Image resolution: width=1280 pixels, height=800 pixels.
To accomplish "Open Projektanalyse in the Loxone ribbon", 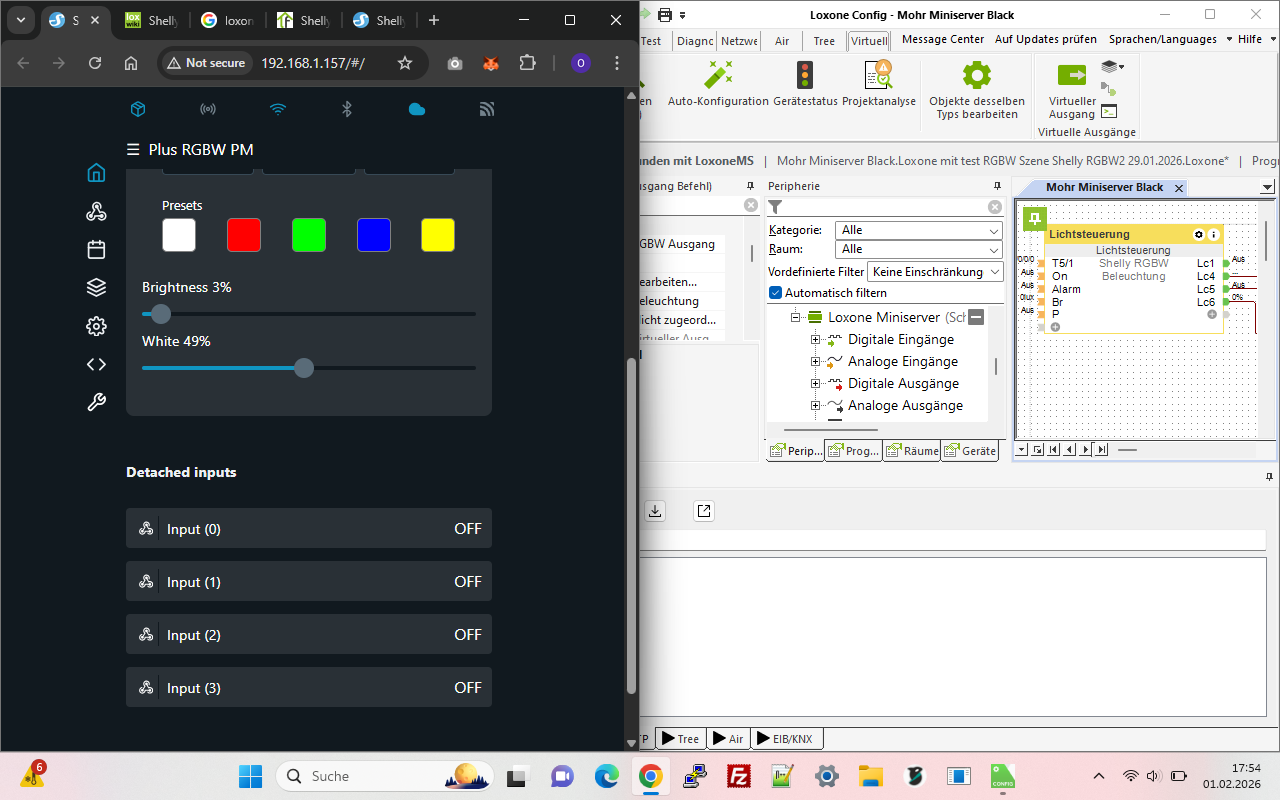I will 879,83.
